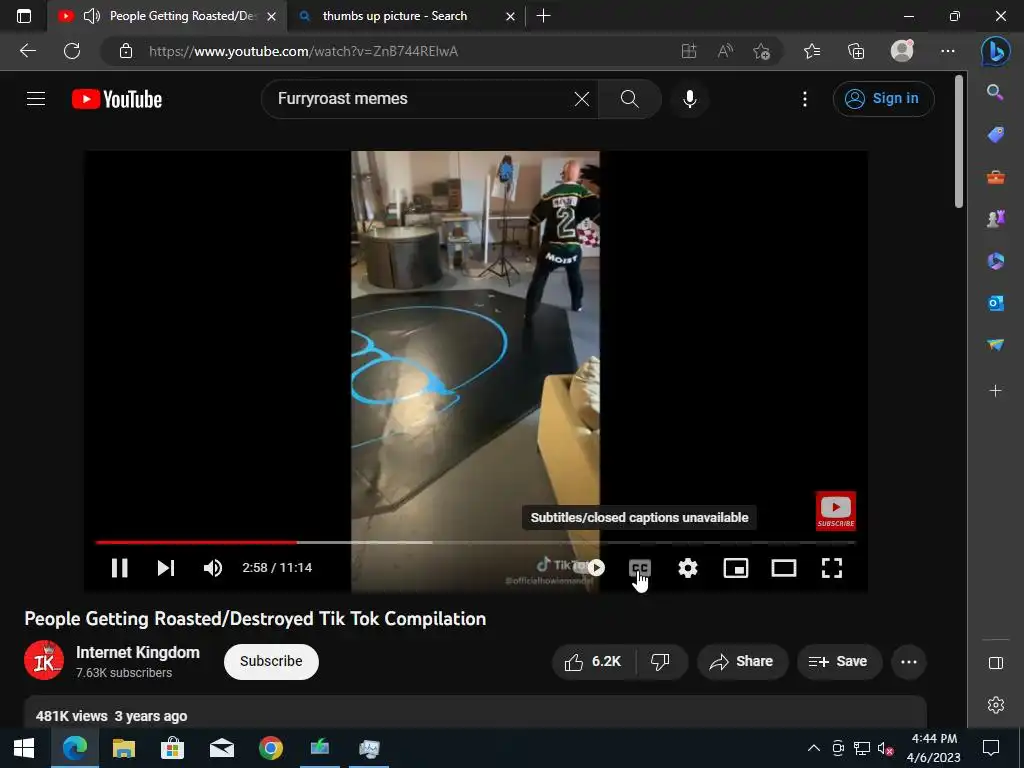The width and height of the screenshot is (1024, 768).
Task: Open the Windows Start menu
Action: click(24, 748)
